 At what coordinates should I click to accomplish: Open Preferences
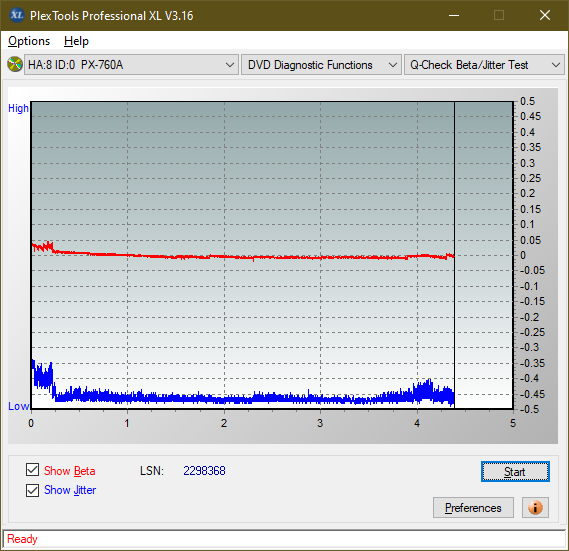click(x=473, y=507)
